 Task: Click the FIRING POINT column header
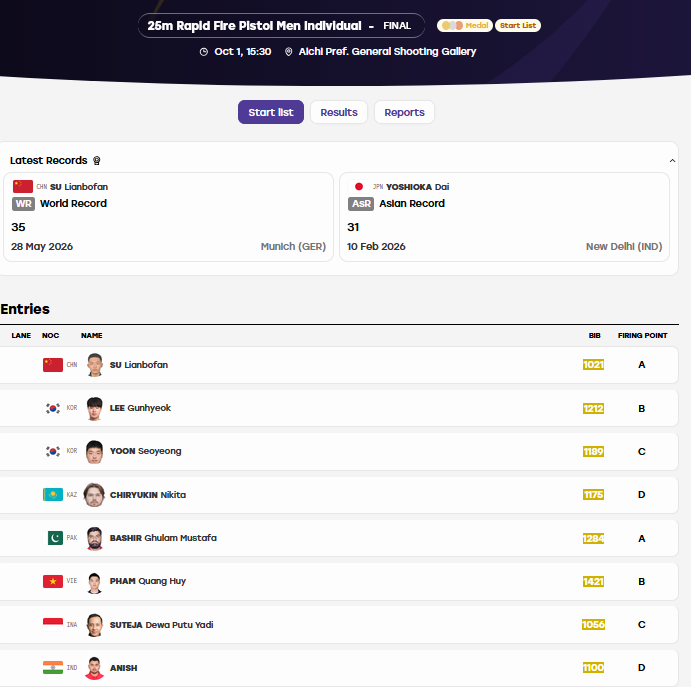click(x=642, y=336)
